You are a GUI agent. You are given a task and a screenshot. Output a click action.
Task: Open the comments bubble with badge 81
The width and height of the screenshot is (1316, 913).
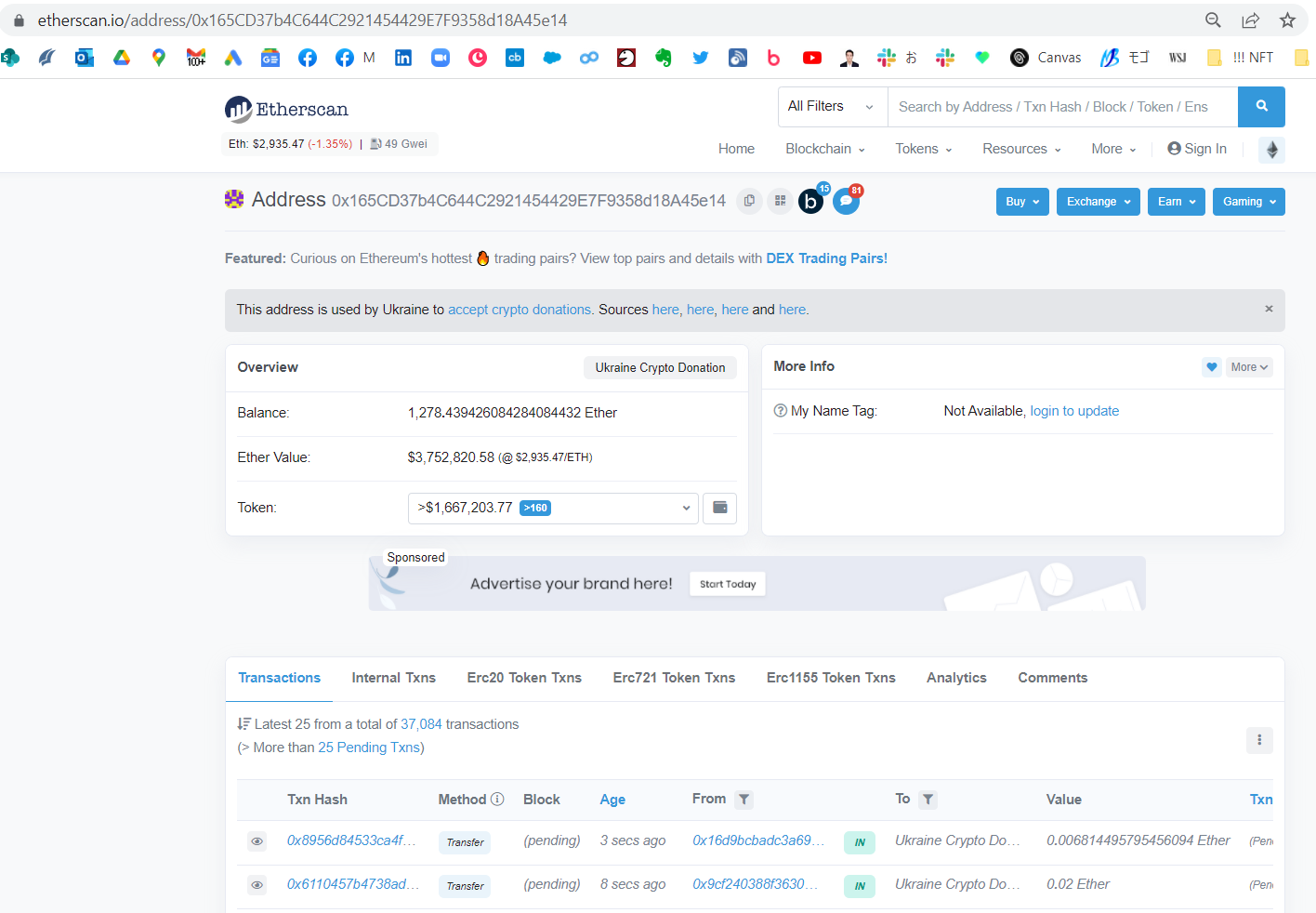[x=847, y=201]
